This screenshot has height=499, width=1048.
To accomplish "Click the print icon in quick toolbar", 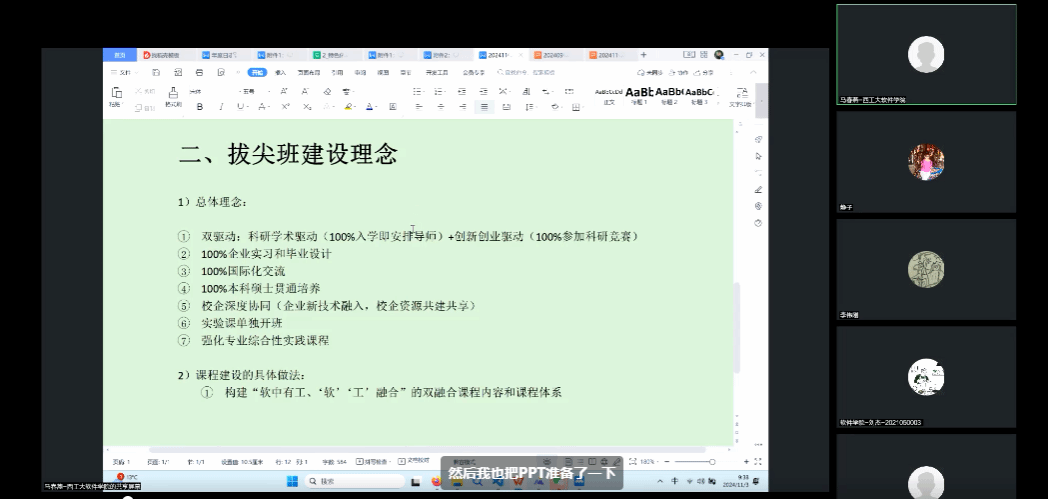I will (197, 73).
